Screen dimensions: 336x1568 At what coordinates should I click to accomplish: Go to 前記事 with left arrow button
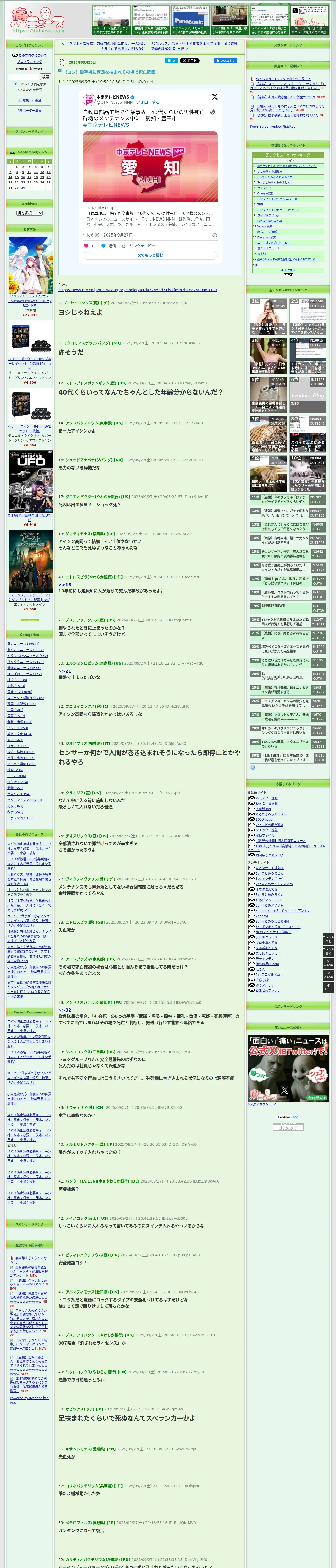(328, 963)
